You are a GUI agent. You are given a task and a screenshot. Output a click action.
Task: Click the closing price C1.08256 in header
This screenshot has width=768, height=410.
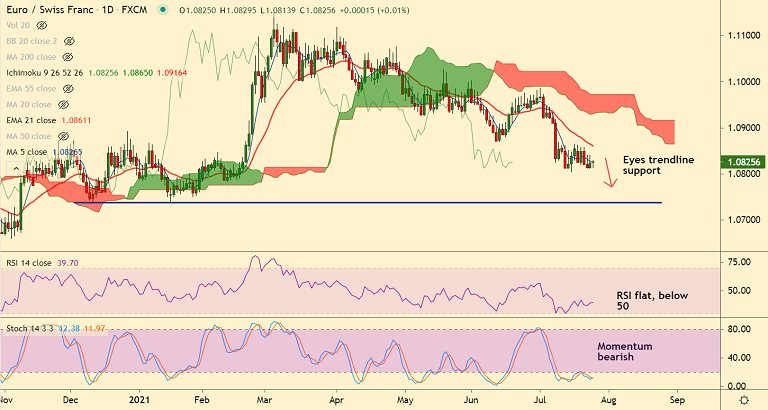(317, 10)
